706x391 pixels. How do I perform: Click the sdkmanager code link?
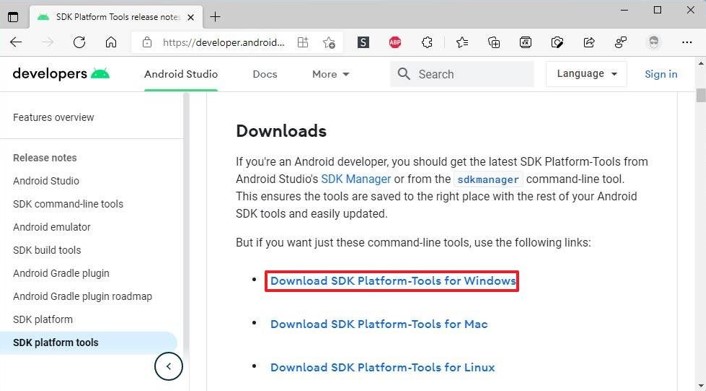pos(488,180)
